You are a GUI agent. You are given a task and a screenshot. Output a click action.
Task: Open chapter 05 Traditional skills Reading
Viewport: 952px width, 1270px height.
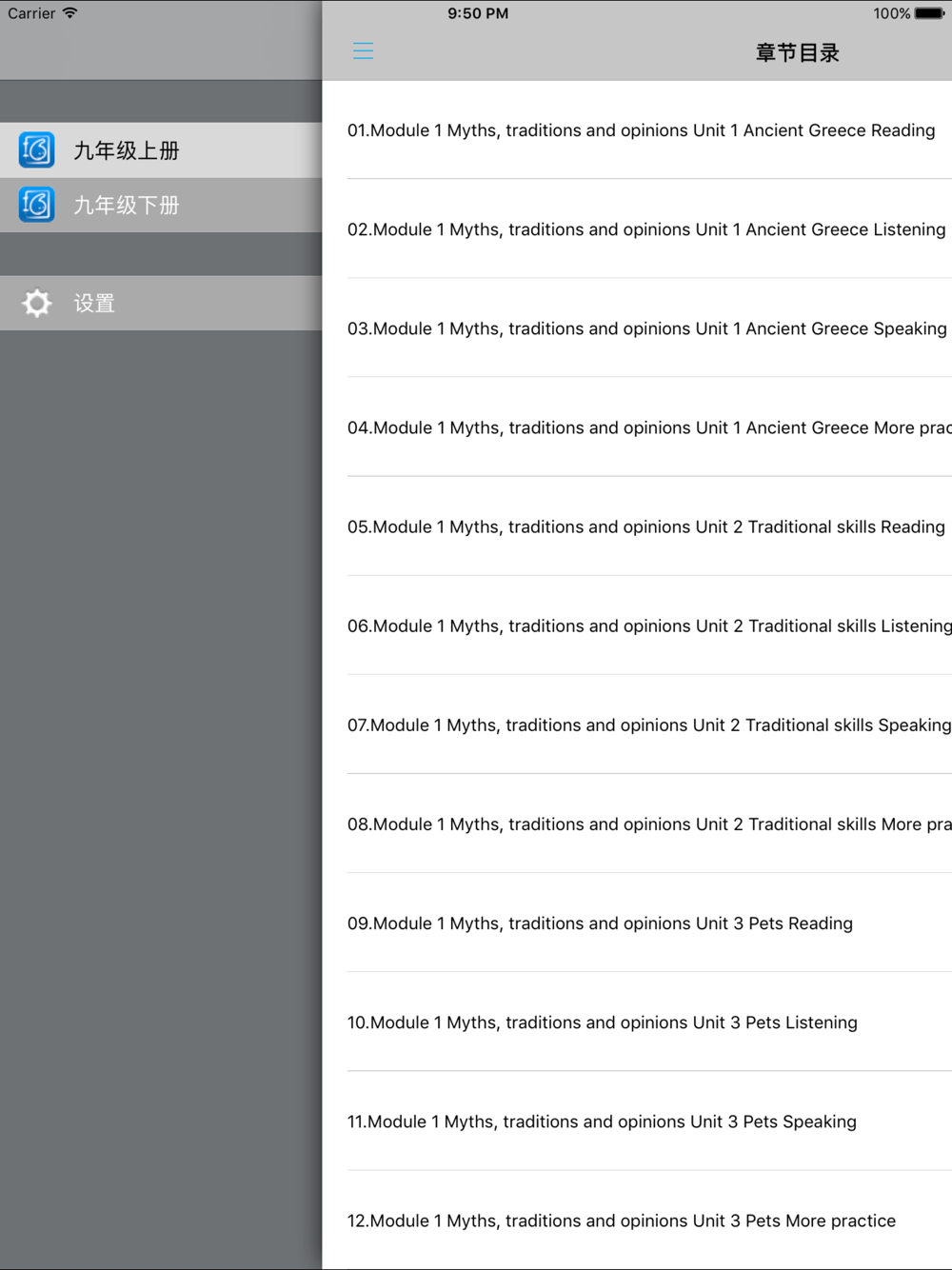tap(649, 526)
